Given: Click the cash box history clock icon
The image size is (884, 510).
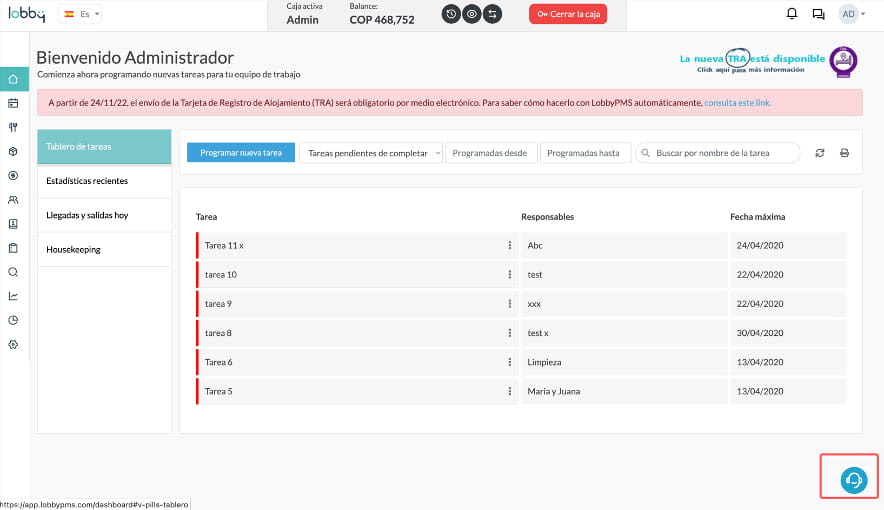Looking at the screenshot, I should click(451, 14).
